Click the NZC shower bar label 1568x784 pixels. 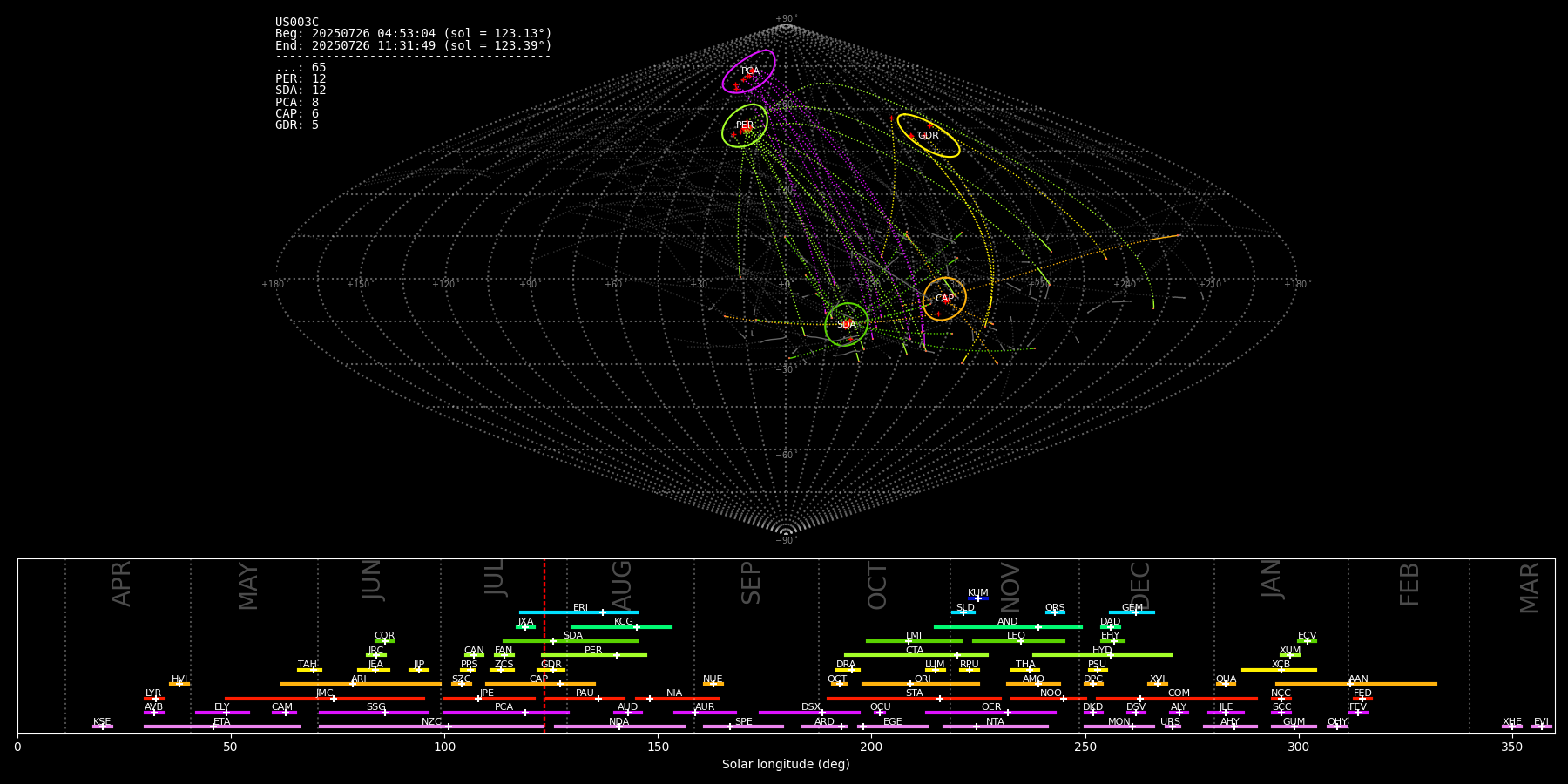pyautogui.click(x=432, y=722)
